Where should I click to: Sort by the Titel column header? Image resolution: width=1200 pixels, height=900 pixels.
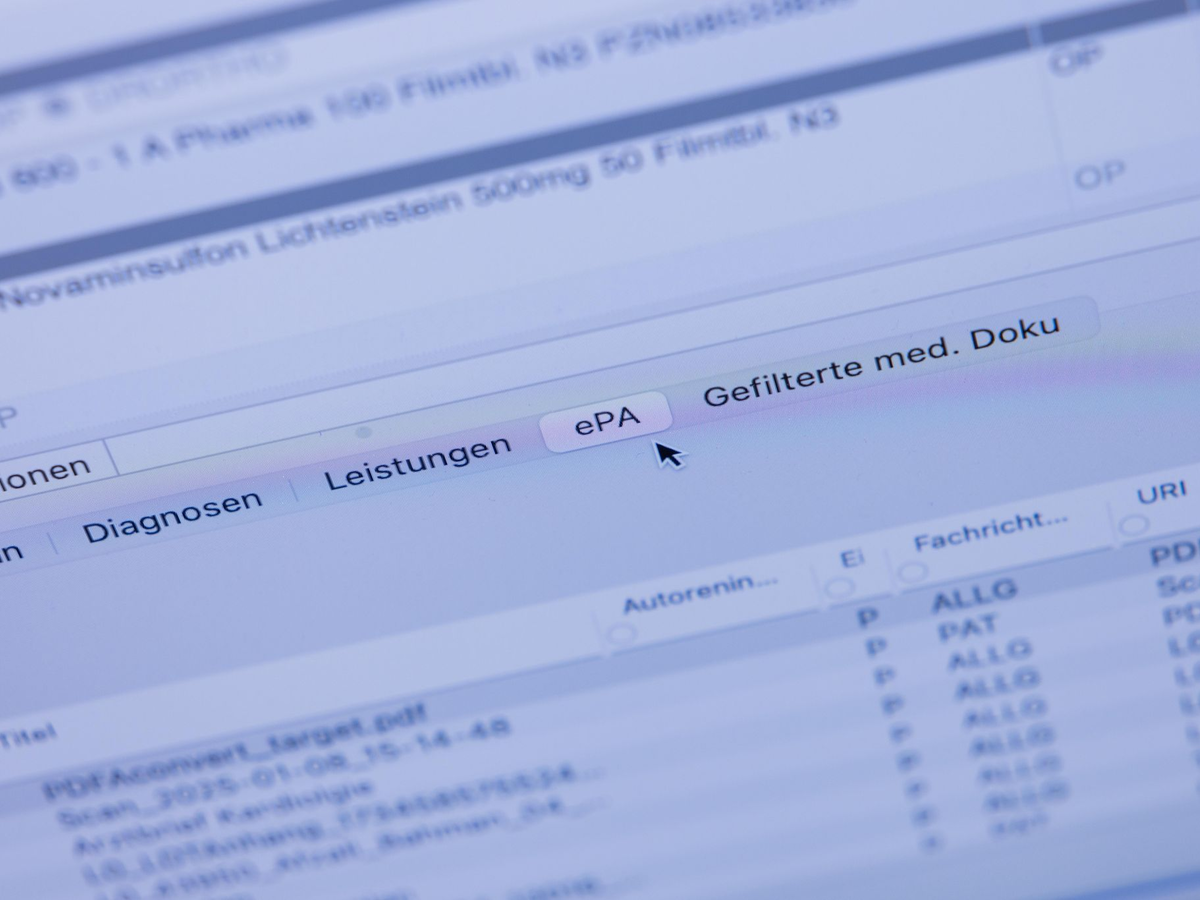coord(27,739)
